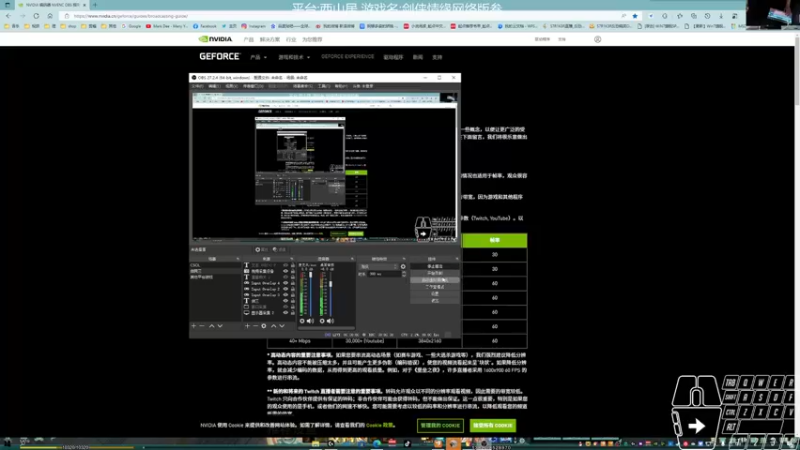Open OBS 文件 menu

[x=197, y=86]
